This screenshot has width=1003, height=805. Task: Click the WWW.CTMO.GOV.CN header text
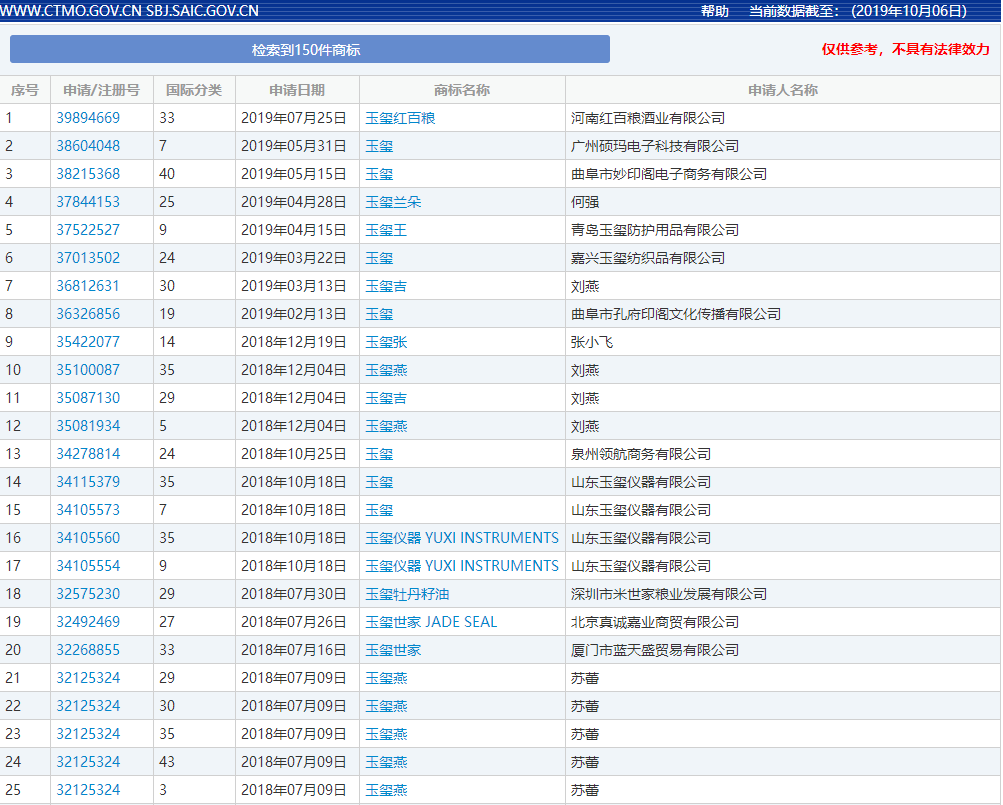pyautogui.click(x=70, y=11)
